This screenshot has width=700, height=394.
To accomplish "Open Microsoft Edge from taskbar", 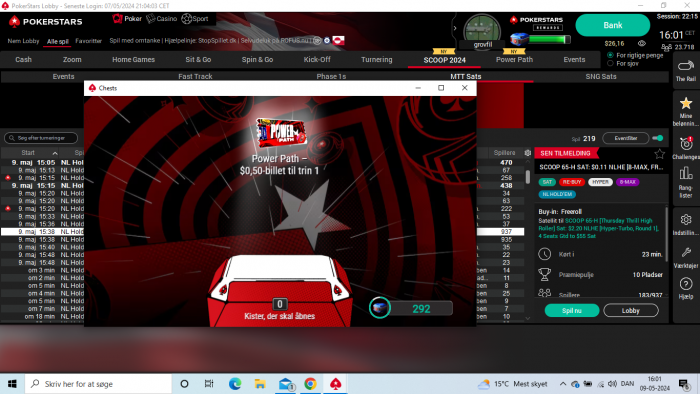I will pos(235,384).
